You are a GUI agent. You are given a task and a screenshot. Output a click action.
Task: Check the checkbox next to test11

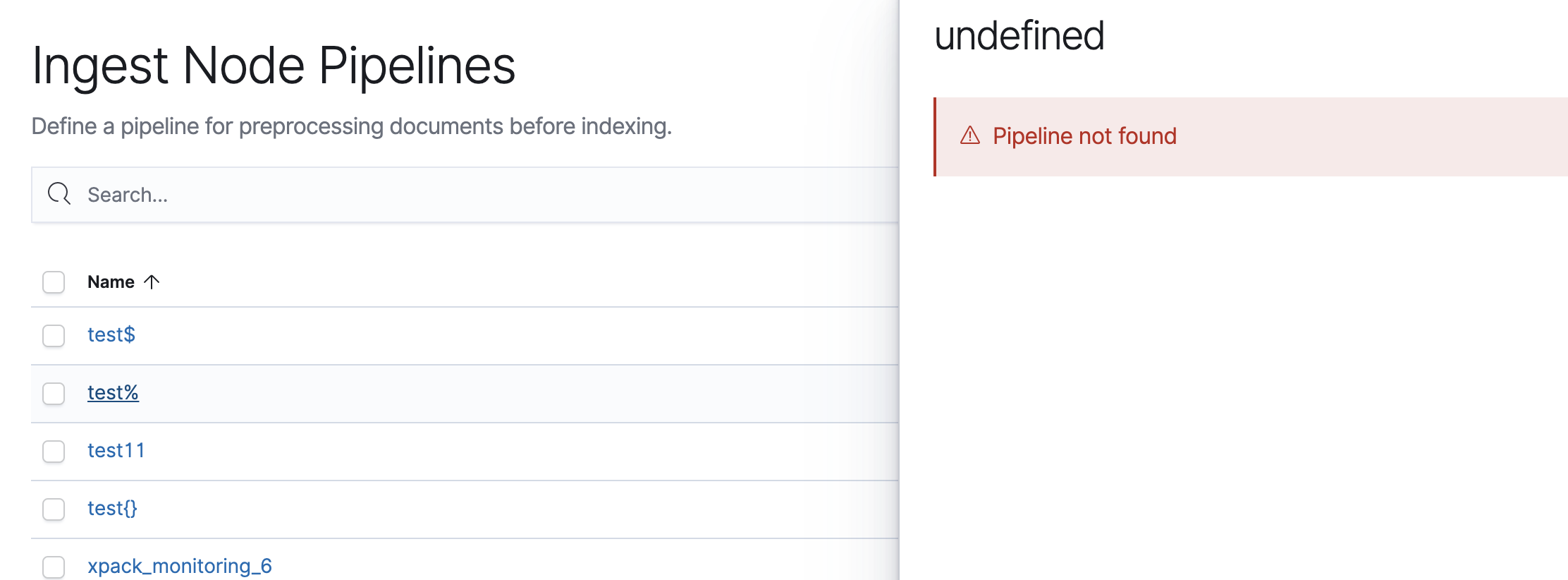(x=53, y=450)
